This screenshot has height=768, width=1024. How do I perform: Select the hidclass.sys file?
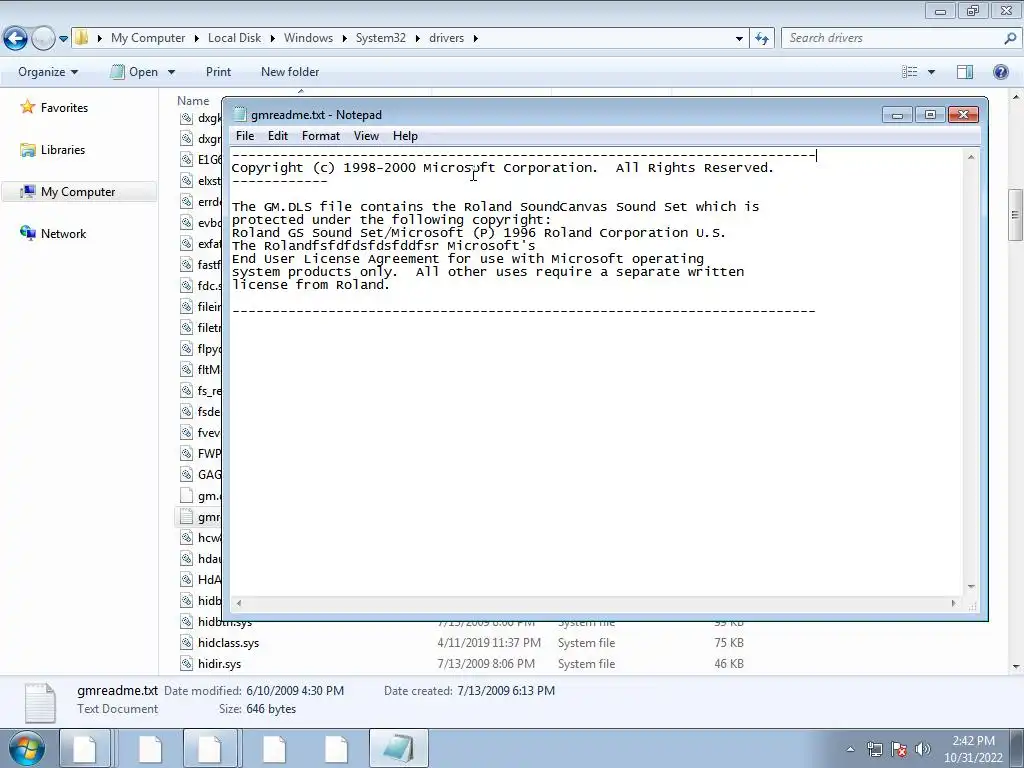point(229,643)
